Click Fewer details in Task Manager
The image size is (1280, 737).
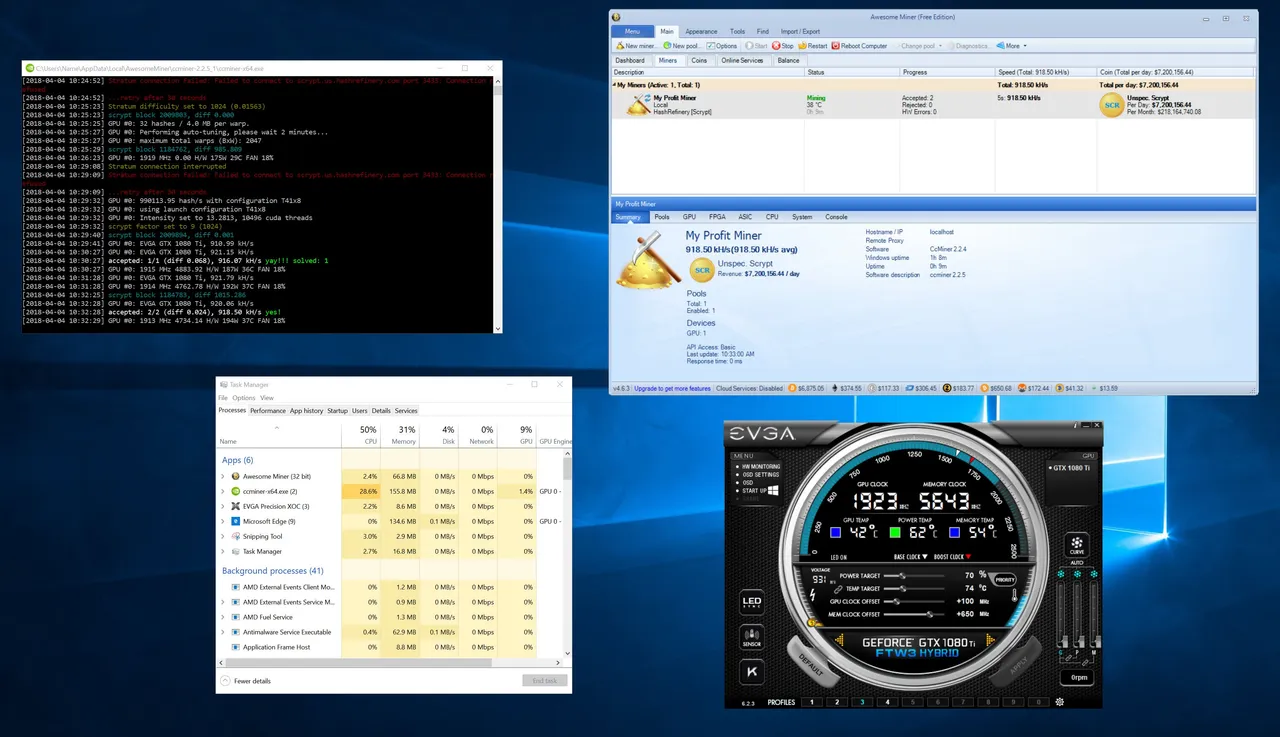pyautogui.click(x=246, y=681)
